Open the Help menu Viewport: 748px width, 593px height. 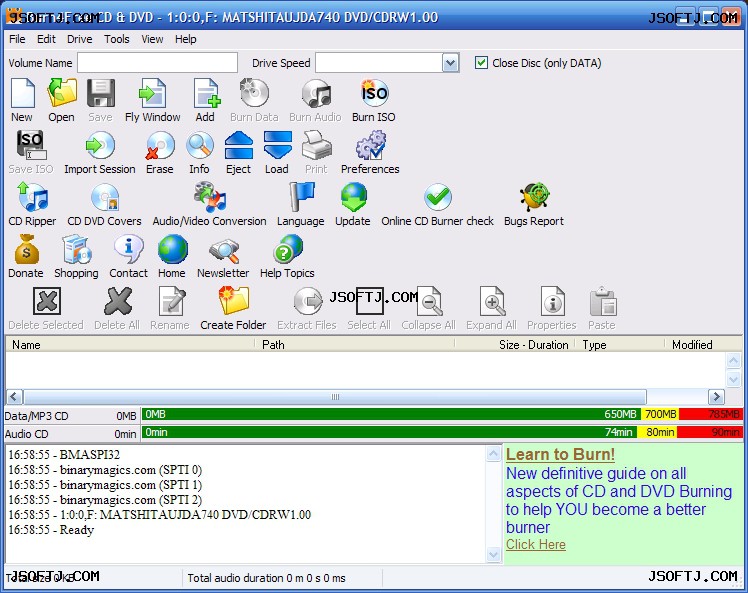click(186, 39)
